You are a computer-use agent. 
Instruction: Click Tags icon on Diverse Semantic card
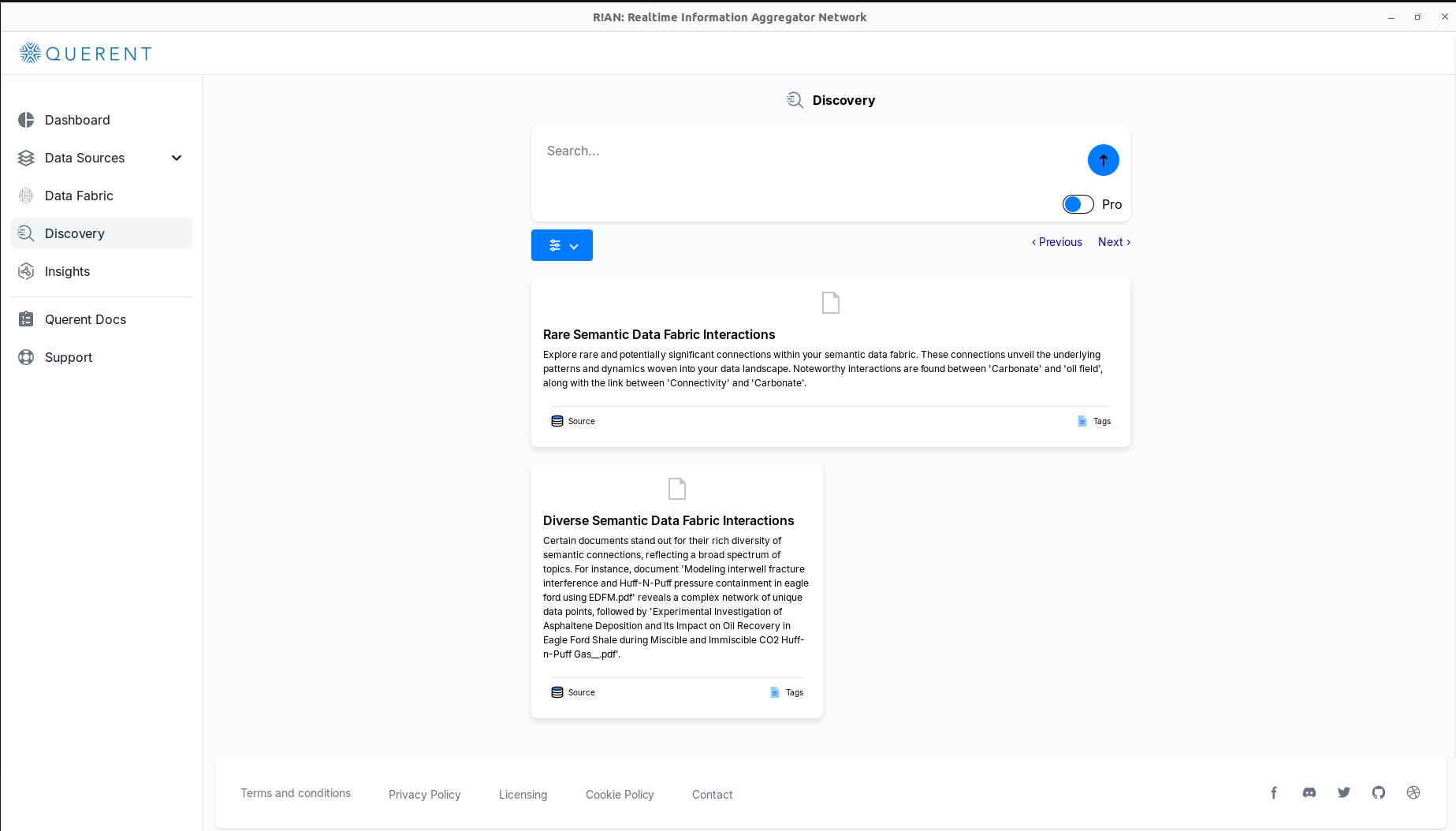pos(775,692)
